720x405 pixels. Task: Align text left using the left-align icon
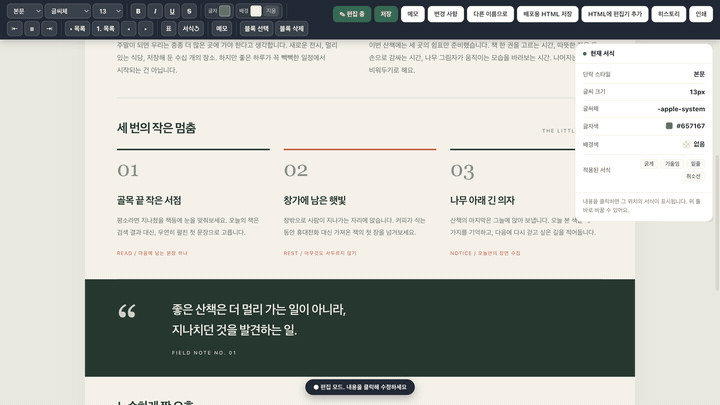(15, 28)
